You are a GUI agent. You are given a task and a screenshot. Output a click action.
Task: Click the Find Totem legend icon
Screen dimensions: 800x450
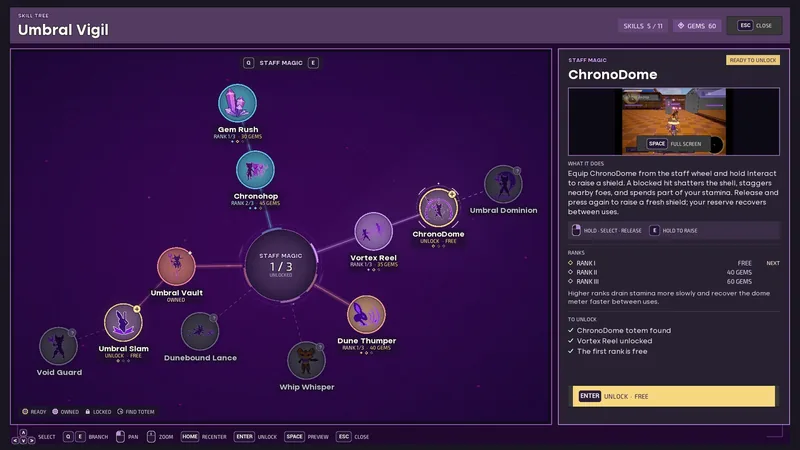120,411
